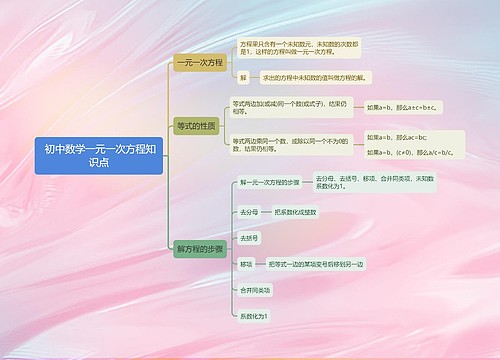Select the 一元一次方程 branch node
The height and width of the screenshot is (360, 500).
(200, 62)
